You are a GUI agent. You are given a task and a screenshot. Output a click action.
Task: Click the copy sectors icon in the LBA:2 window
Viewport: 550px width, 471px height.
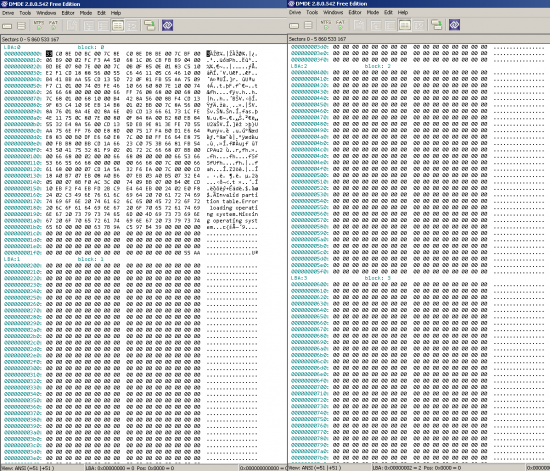pos(437,25)
